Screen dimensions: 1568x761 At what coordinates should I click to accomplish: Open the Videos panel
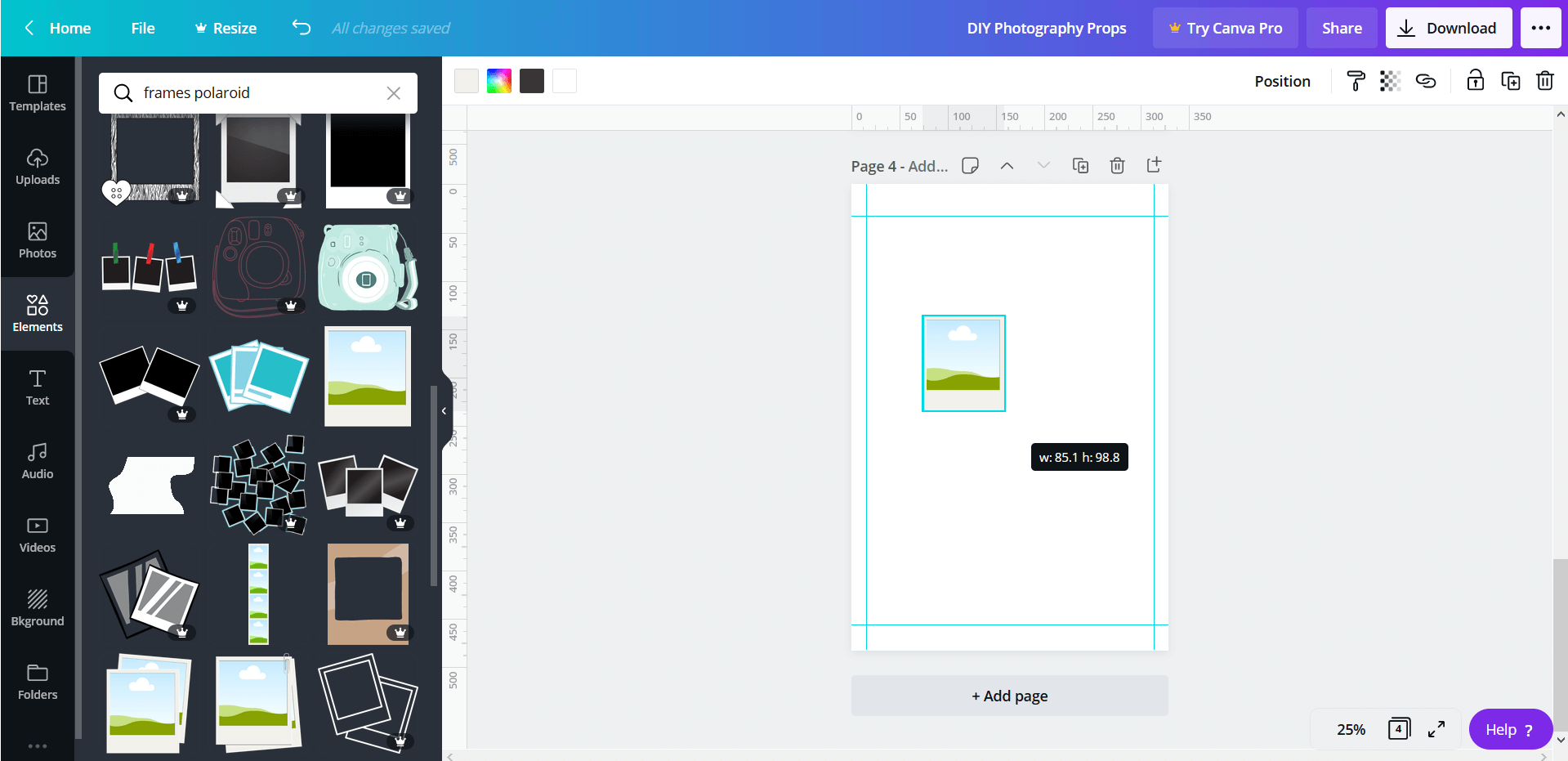pyautogui.click(x=38, y=534)
